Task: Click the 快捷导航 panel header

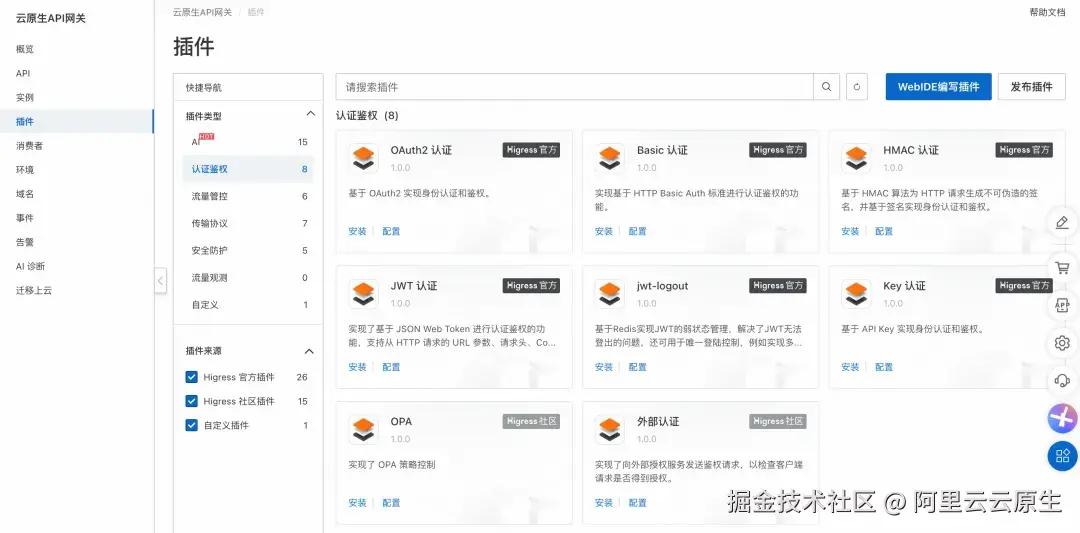Action: pos(248,87)
